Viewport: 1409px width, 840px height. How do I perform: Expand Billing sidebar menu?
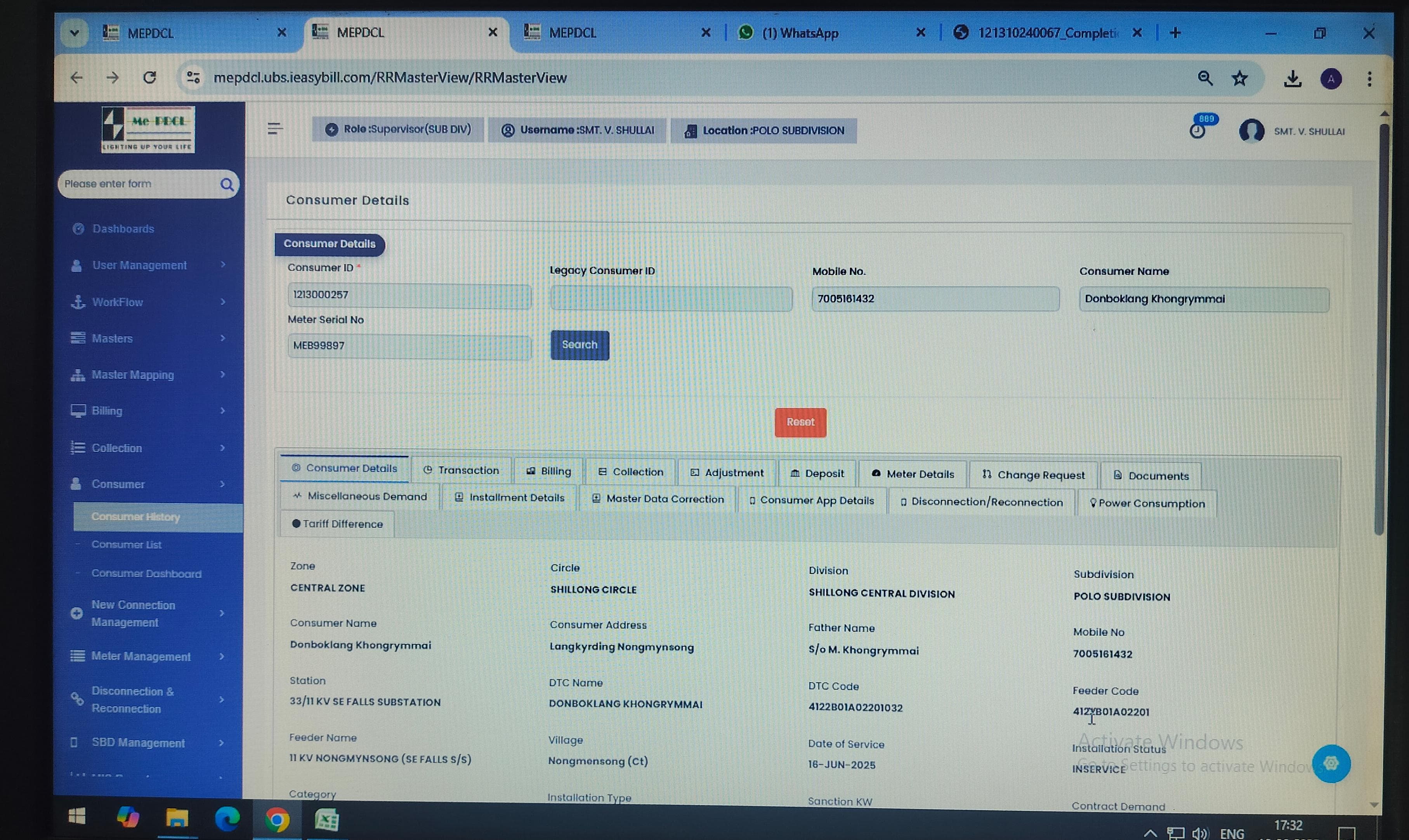tap(149, 411)
